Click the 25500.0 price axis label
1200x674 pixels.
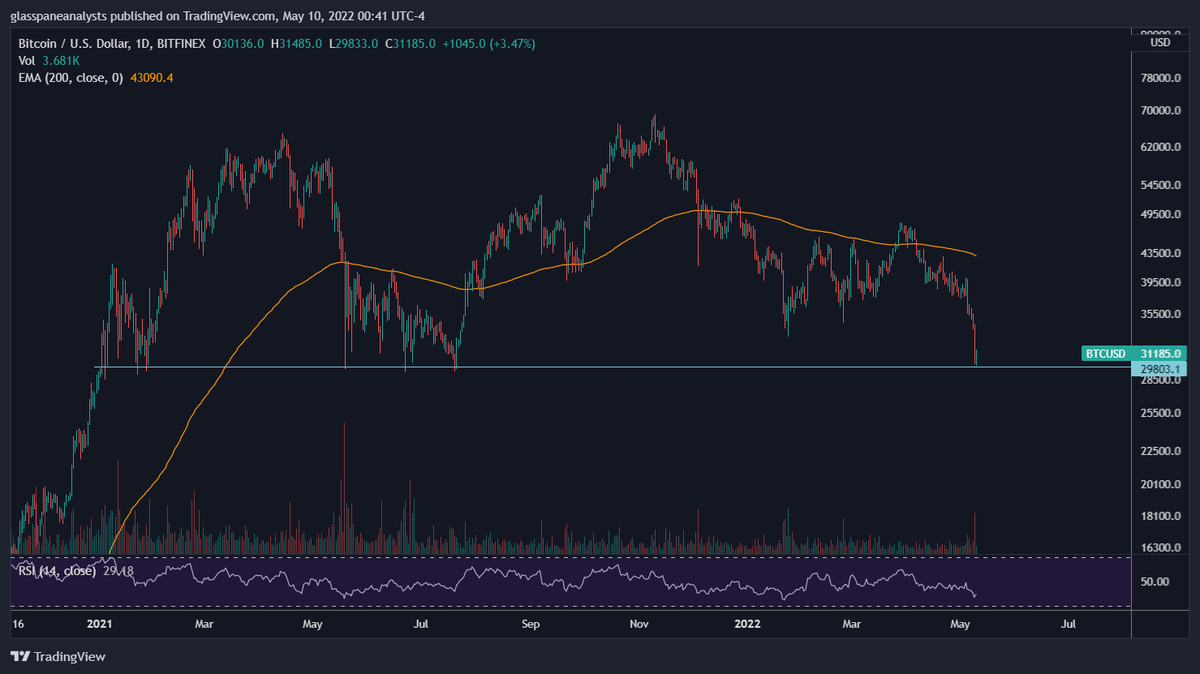tap(1163, 413)
